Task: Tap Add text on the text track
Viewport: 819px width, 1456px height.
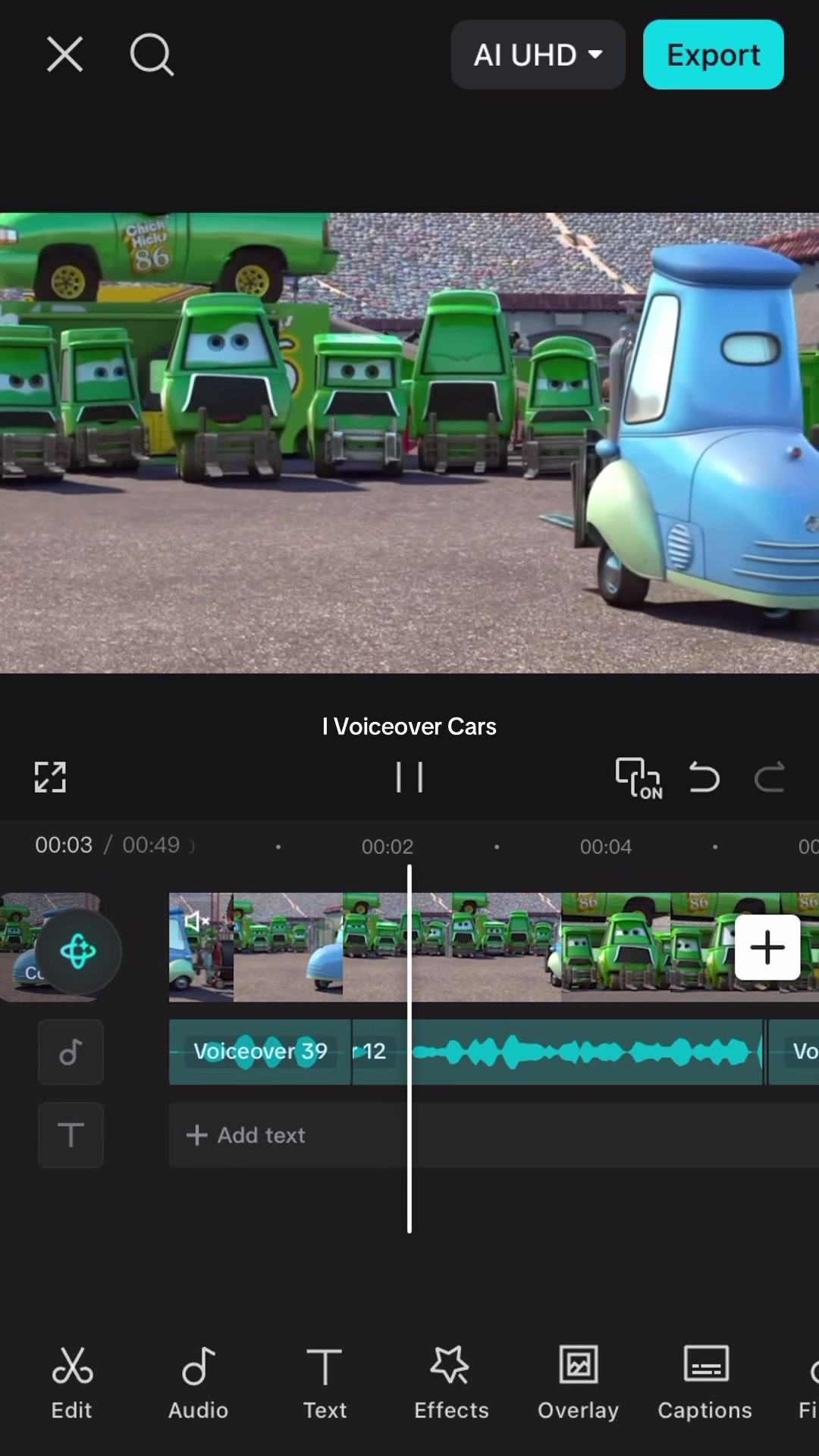Action: coord(246,1135)
